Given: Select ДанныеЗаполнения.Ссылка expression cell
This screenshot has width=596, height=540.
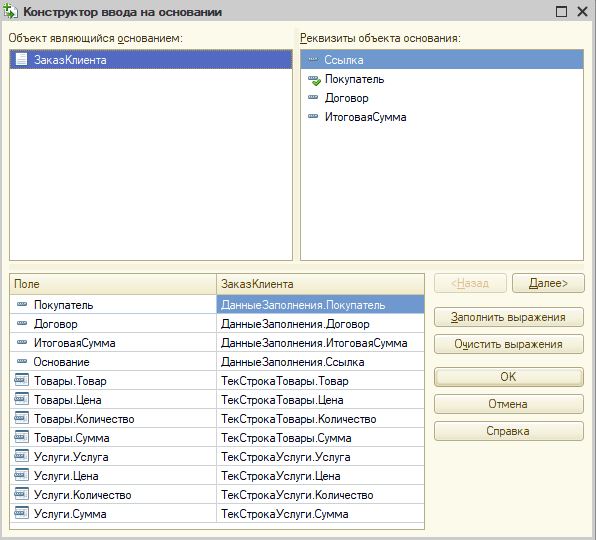Looking at the screenshot, I should tap(320, 361).
